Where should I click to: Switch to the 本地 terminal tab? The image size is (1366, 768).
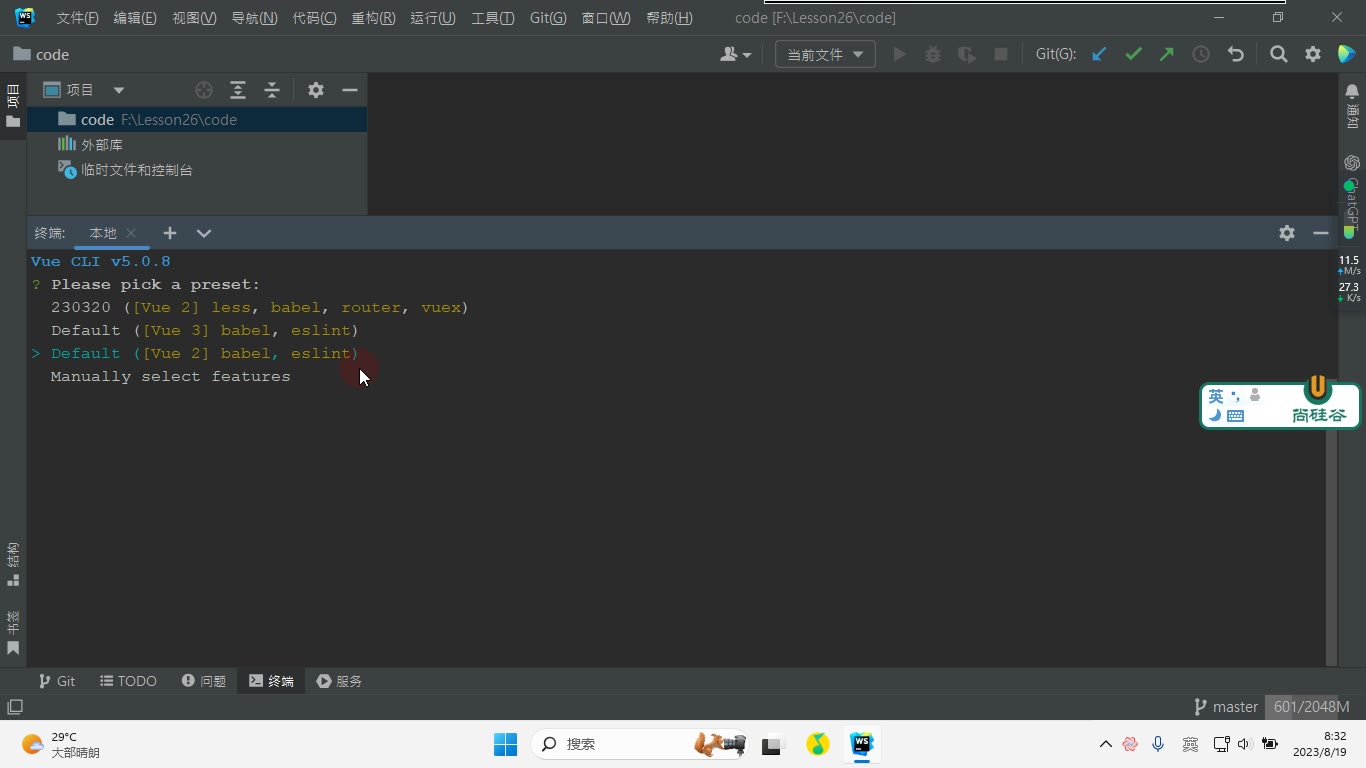point(103,233)
